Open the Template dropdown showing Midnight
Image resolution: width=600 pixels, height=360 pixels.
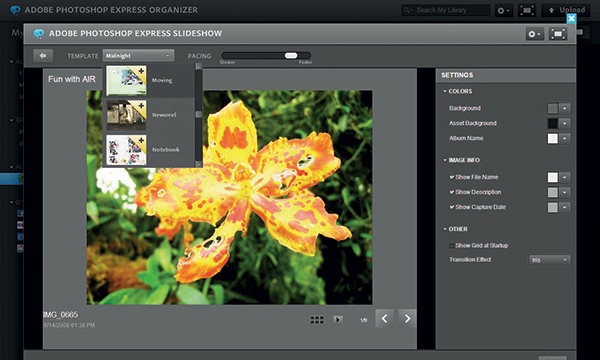pyautogui.click(x=138, y=55)
